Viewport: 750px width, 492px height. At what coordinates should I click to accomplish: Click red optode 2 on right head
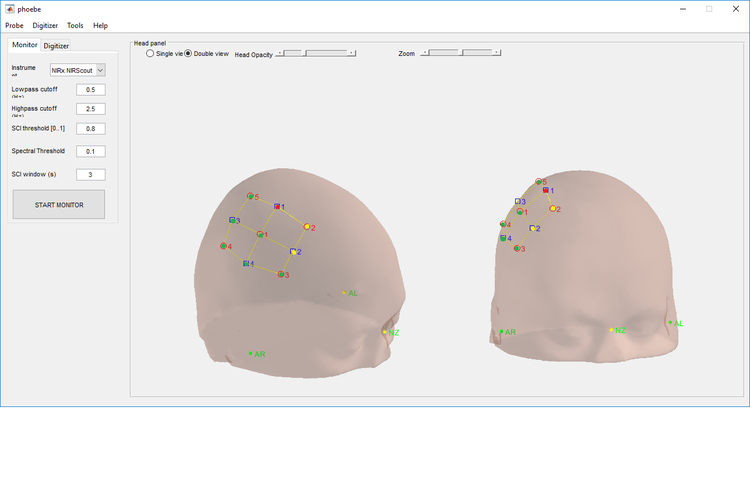552,208
